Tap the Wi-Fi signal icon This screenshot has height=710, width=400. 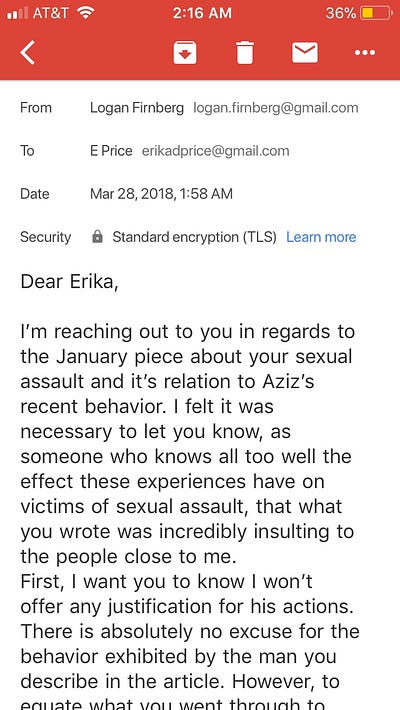85,13
